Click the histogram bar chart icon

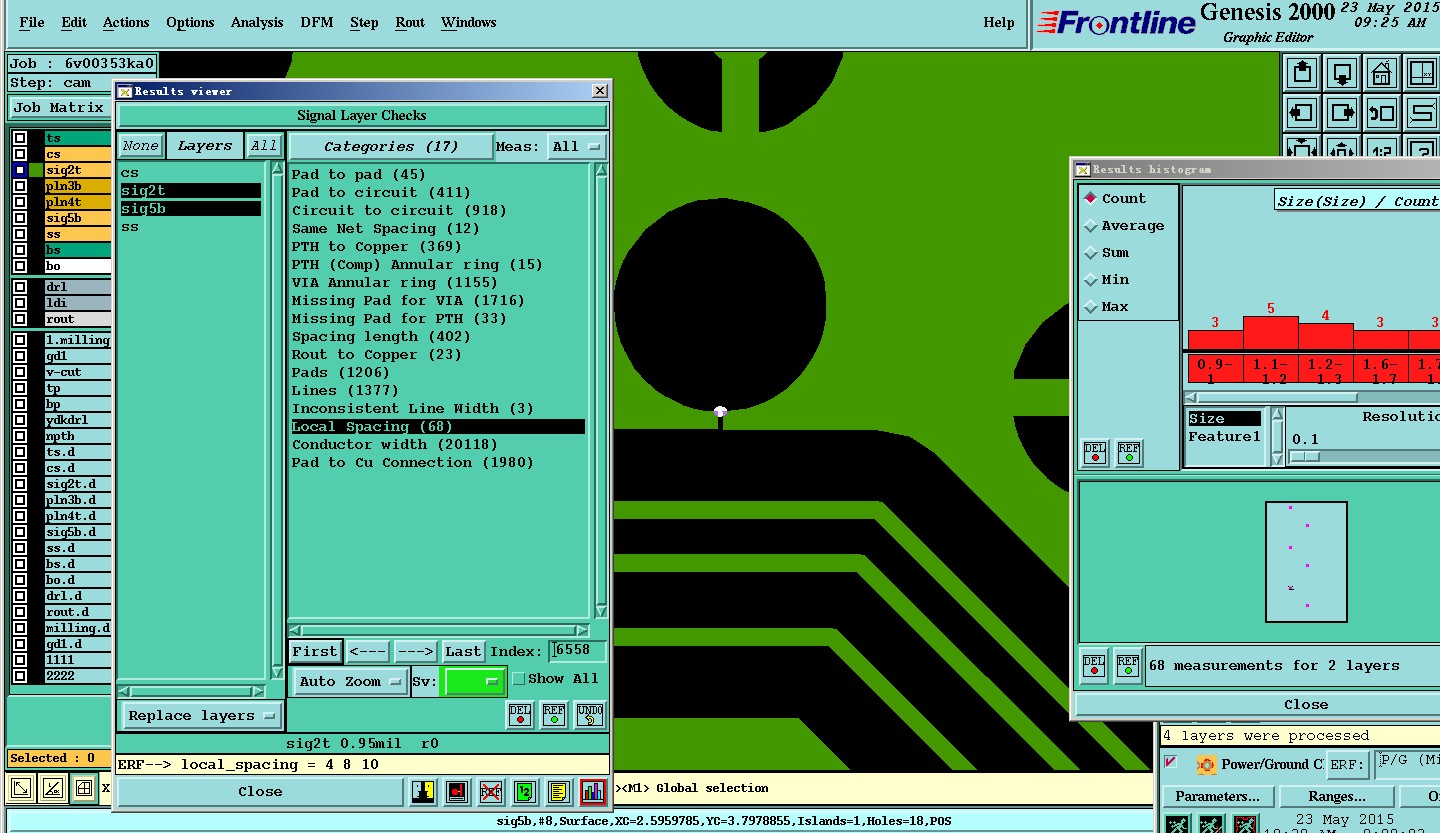[x=593, y=792]
